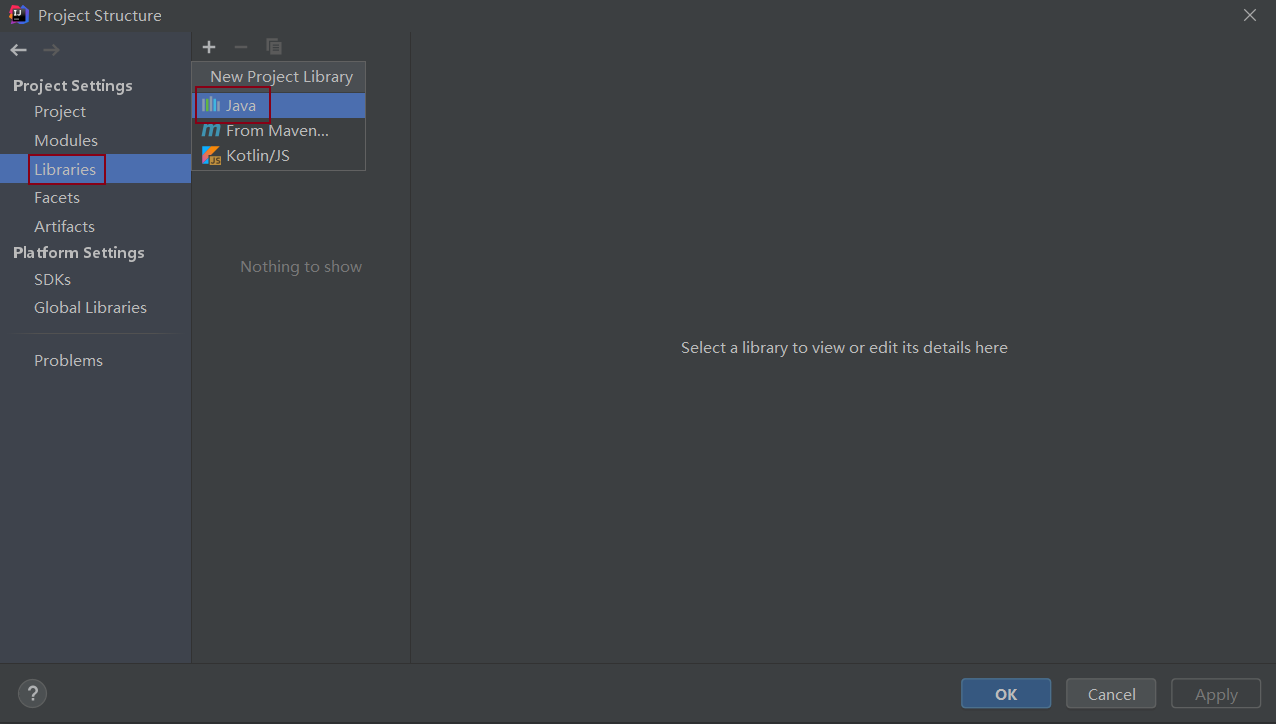This screenshot has width=1276, height=724.
Task: Click the back arrow navigation icon
Action: (19, 50)
